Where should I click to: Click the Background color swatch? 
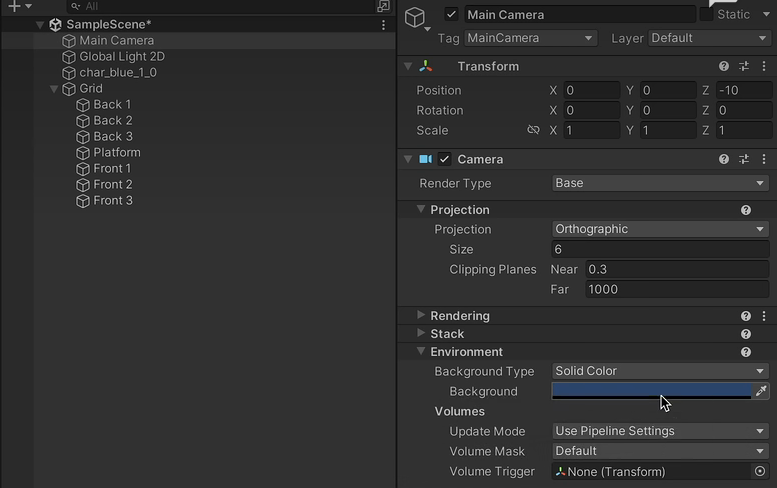click(x=651, y=391)
